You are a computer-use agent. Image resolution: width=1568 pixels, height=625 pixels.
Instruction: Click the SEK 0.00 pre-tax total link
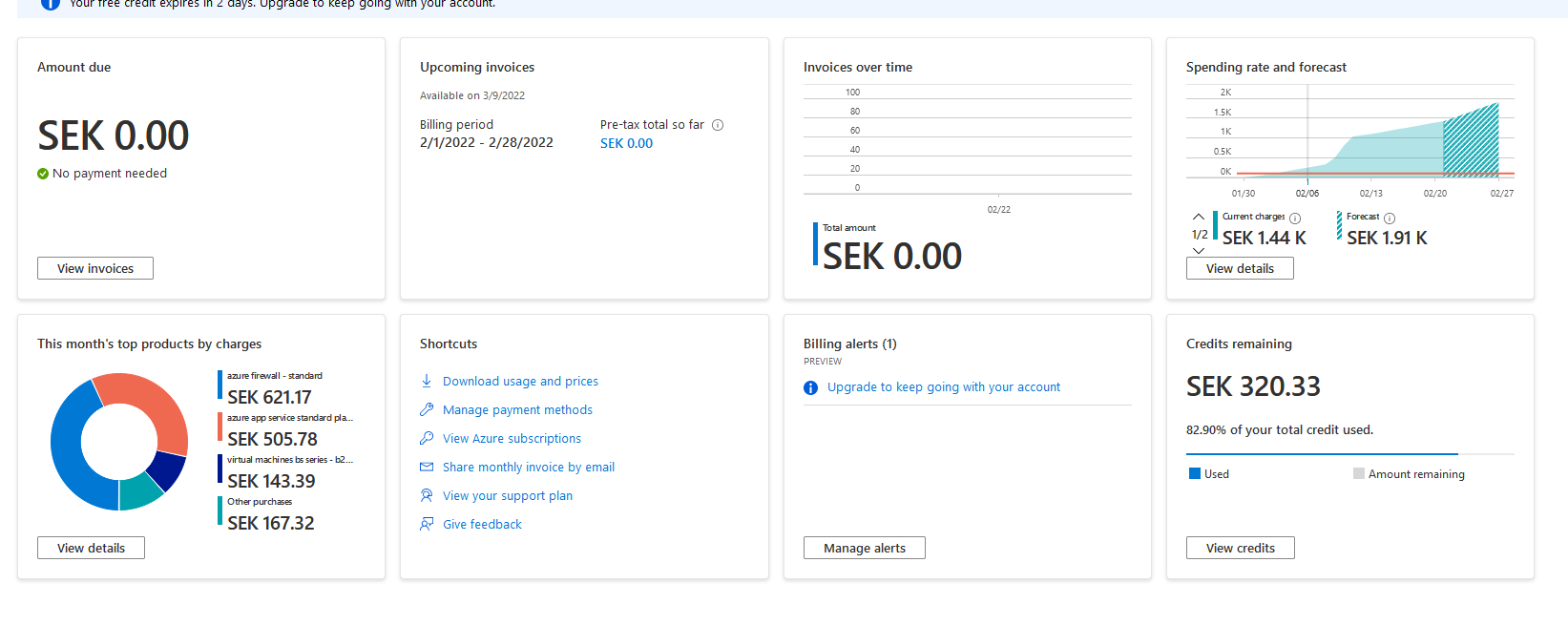[626, 143]
